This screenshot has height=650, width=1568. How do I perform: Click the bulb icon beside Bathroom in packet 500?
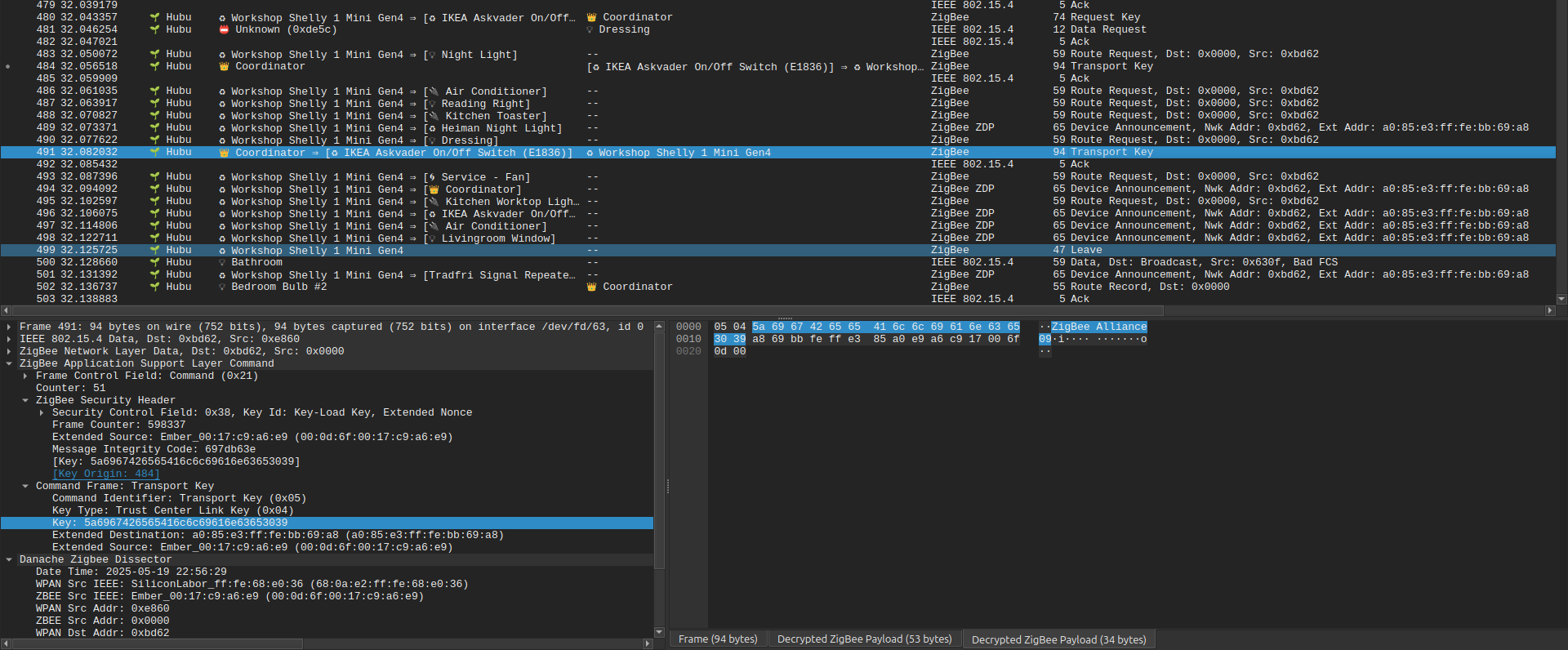(x=222, y=262)
